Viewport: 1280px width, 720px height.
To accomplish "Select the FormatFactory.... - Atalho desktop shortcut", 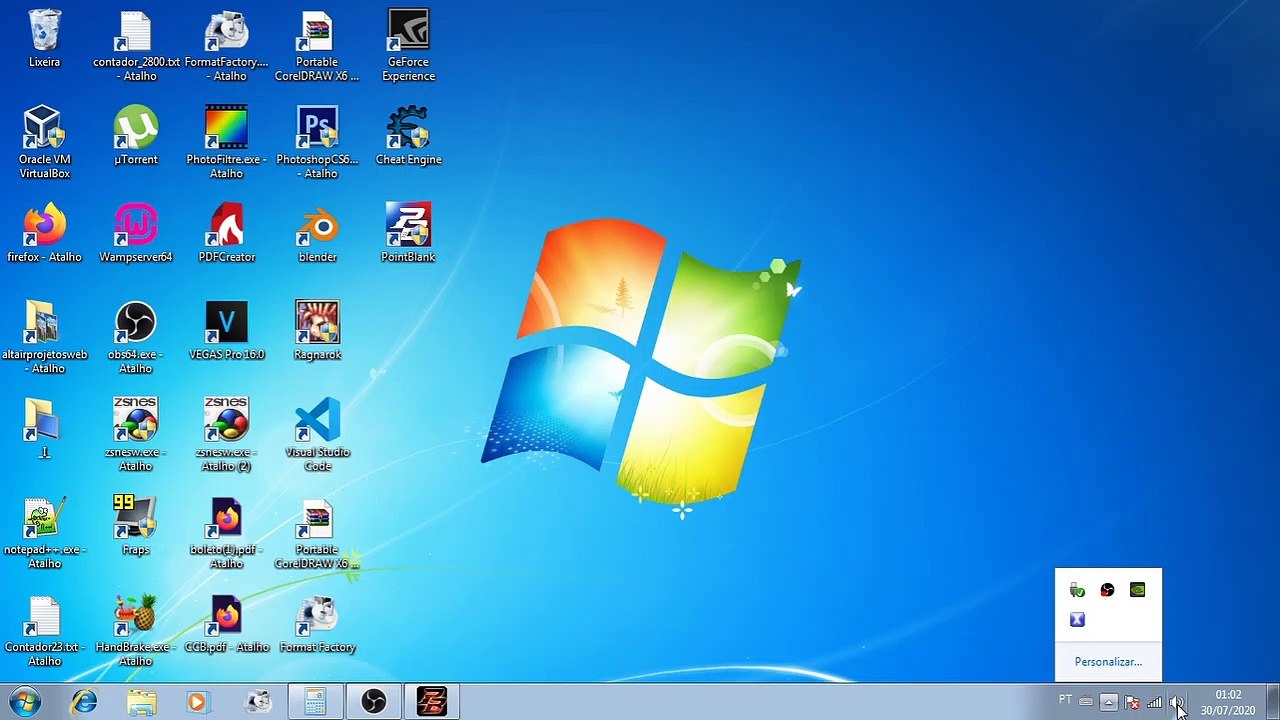I will pyautogui.click(x=227, y=46).
